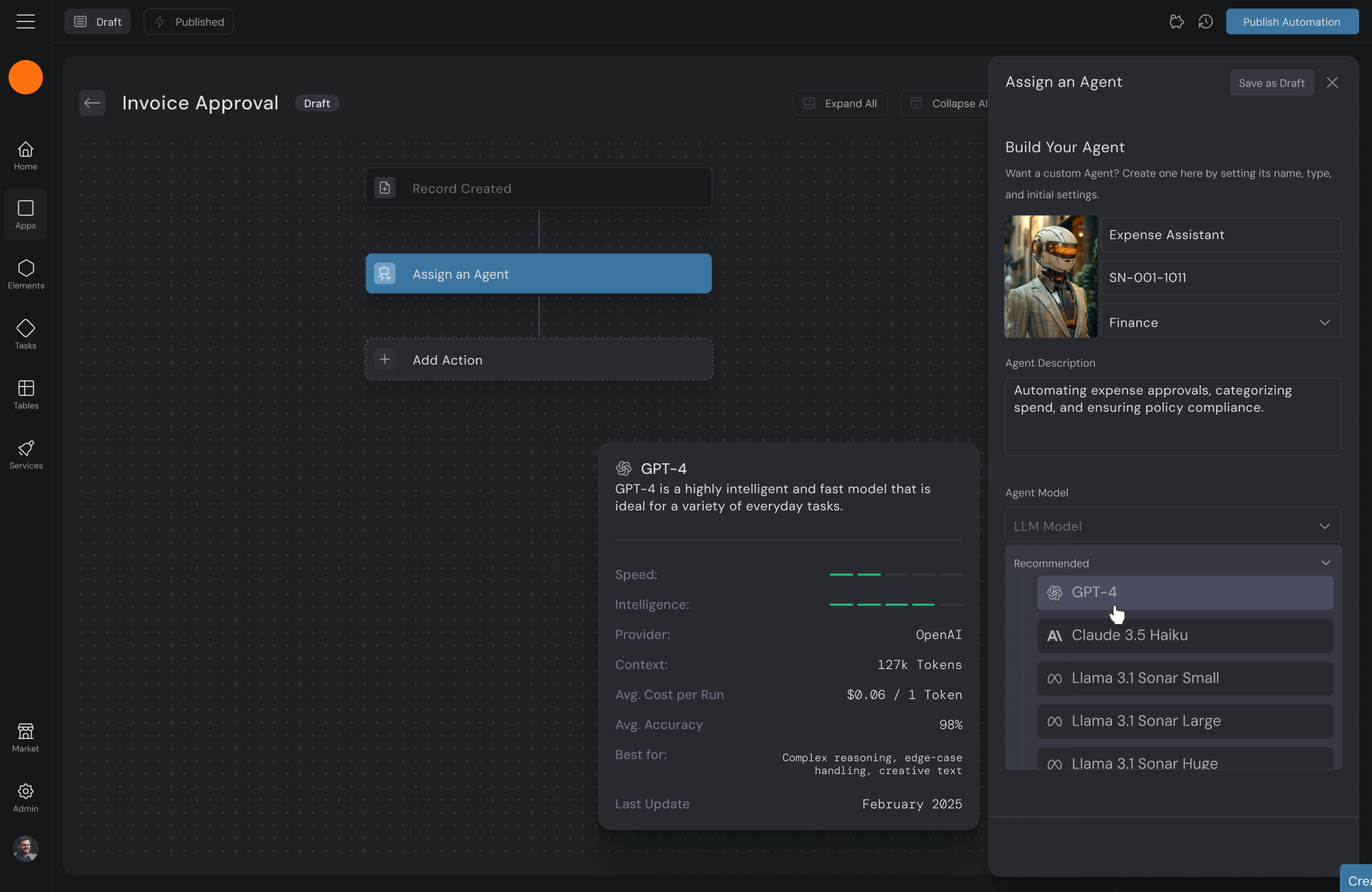
Task: Open the Market section
Action: point(26,737)
